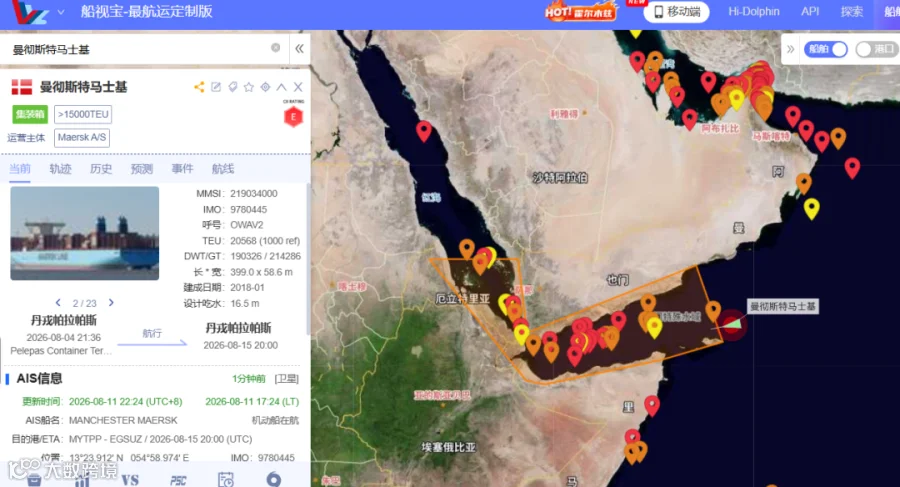Click the far-right red marker east of Oman

852,168
